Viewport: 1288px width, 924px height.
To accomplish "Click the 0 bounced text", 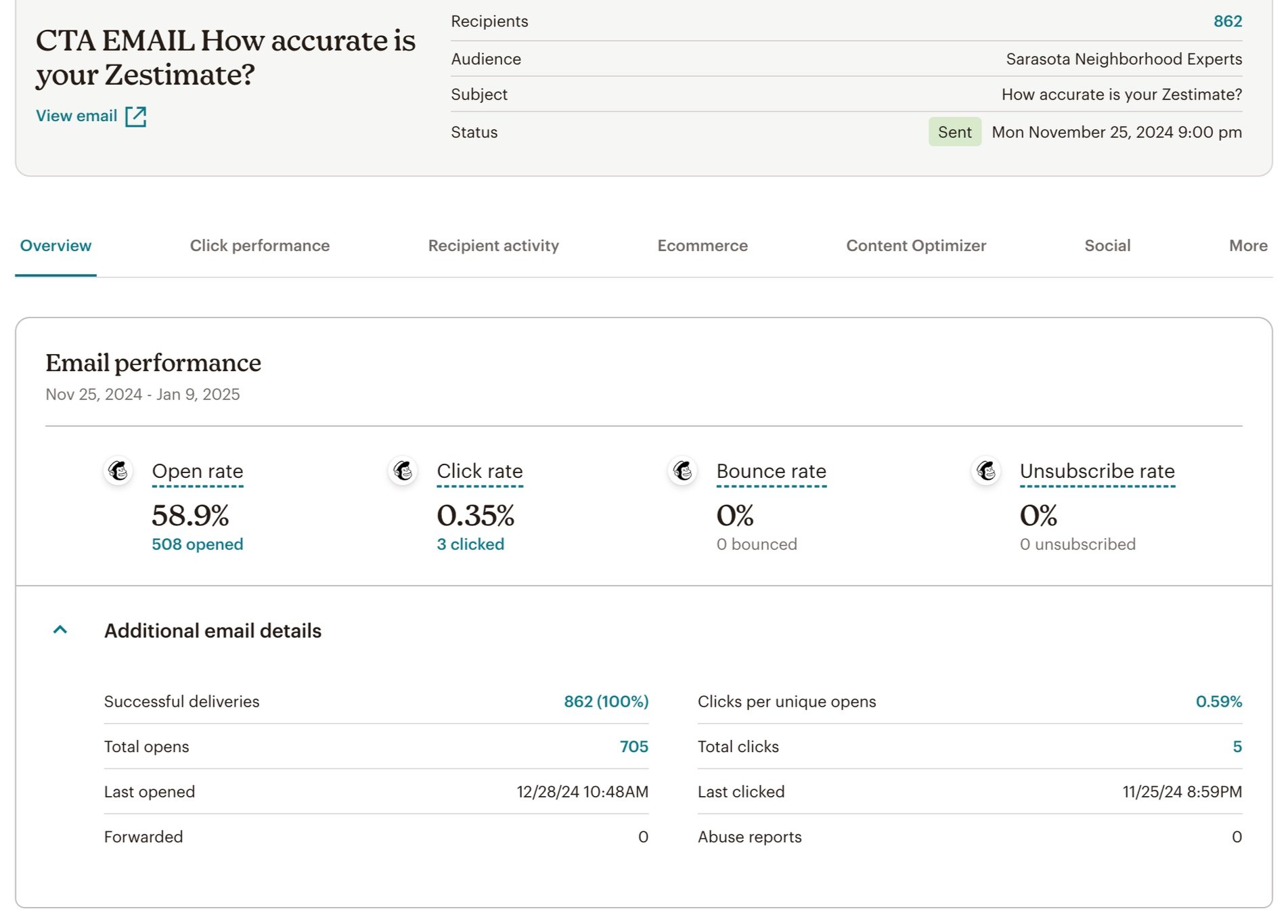I will point(757,544).
